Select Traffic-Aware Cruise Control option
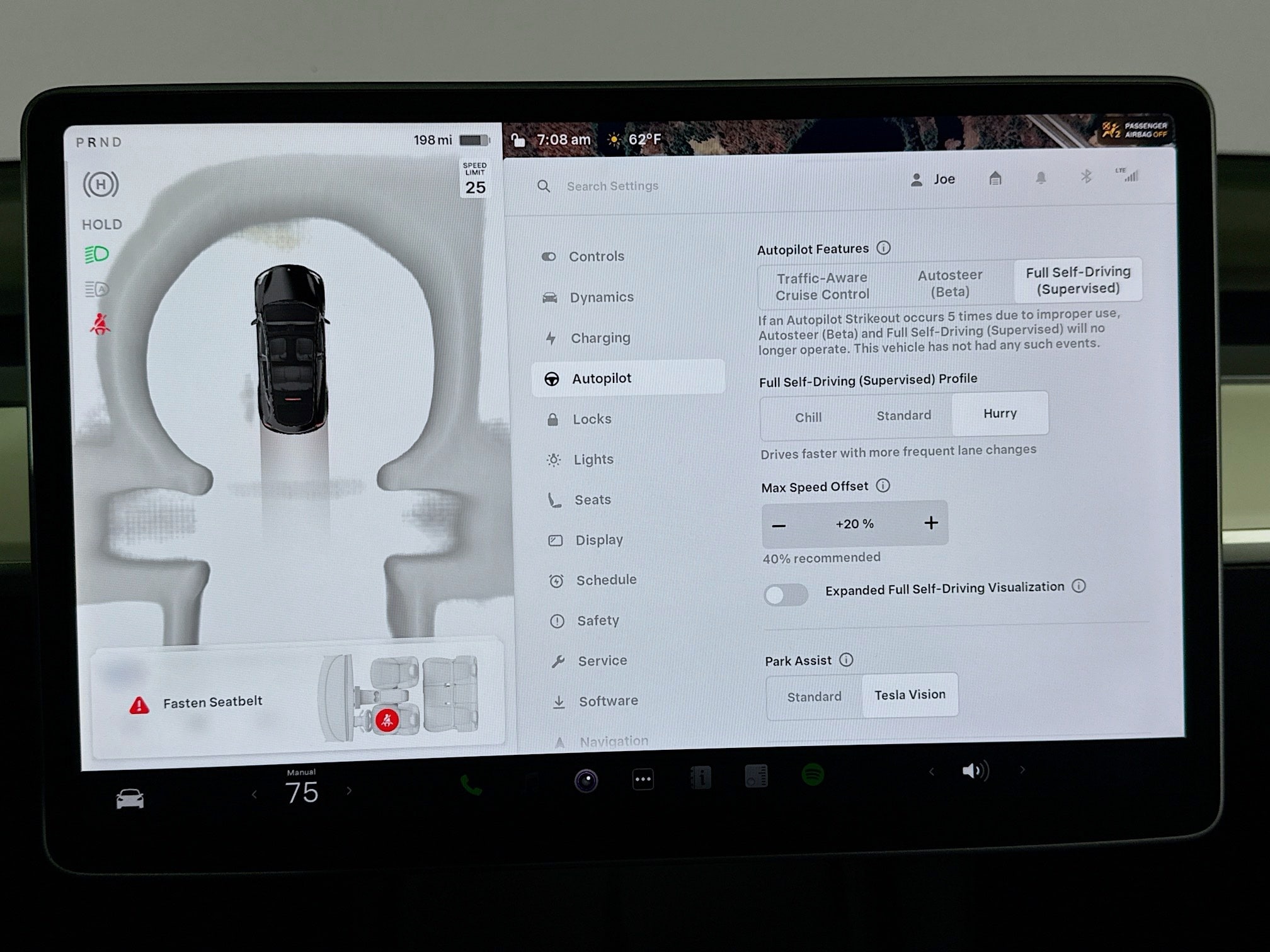 coord(822,286)
